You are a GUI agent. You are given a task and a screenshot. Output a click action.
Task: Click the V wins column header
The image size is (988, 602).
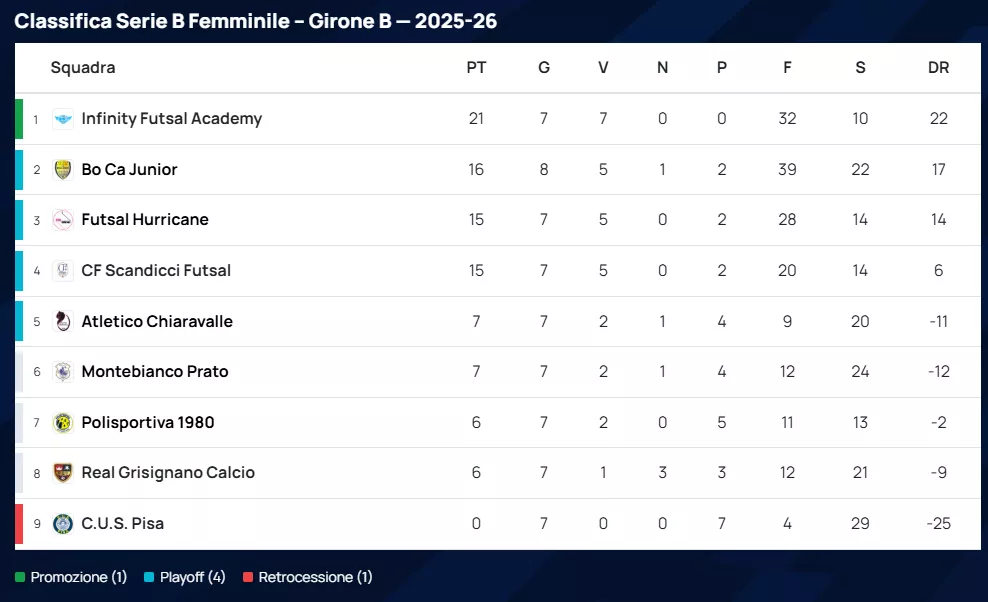pyautogui.click(x=603, y=68)
